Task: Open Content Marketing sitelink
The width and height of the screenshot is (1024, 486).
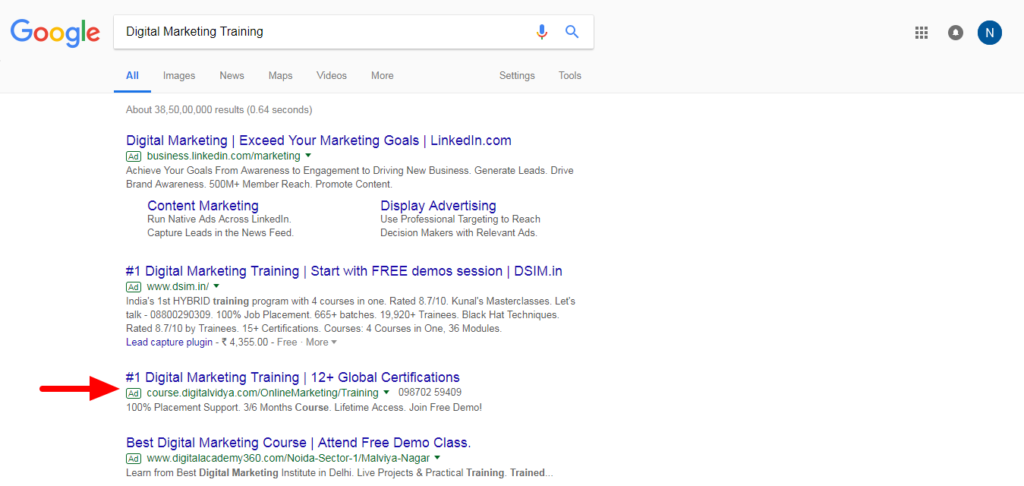Action: pyautogui.click(x=203, y=206)
